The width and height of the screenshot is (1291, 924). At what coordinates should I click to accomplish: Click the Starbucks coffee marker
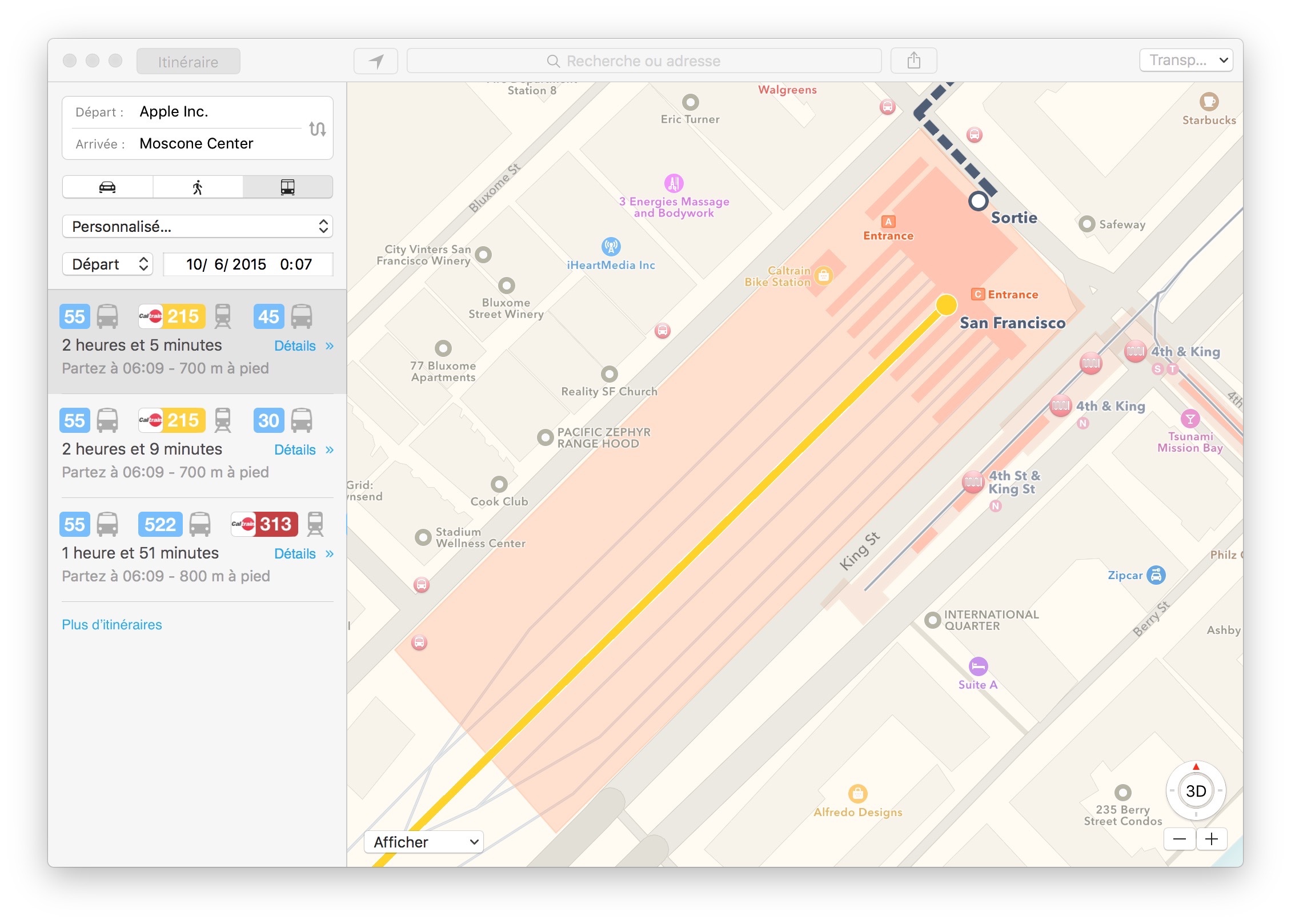tap(1209, 102)
